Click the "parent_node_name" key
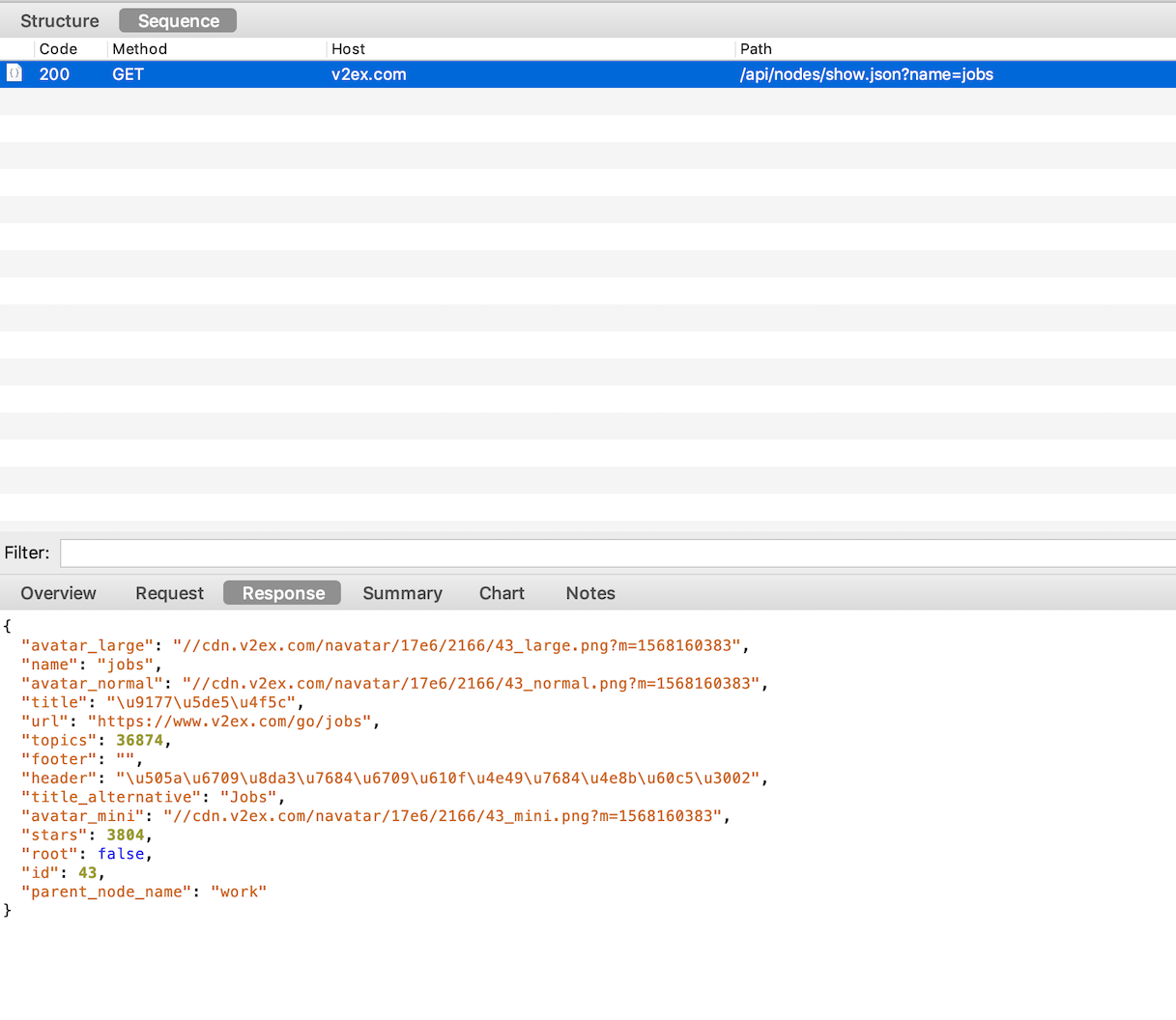 pyautogui.click(x=107, y=892)
